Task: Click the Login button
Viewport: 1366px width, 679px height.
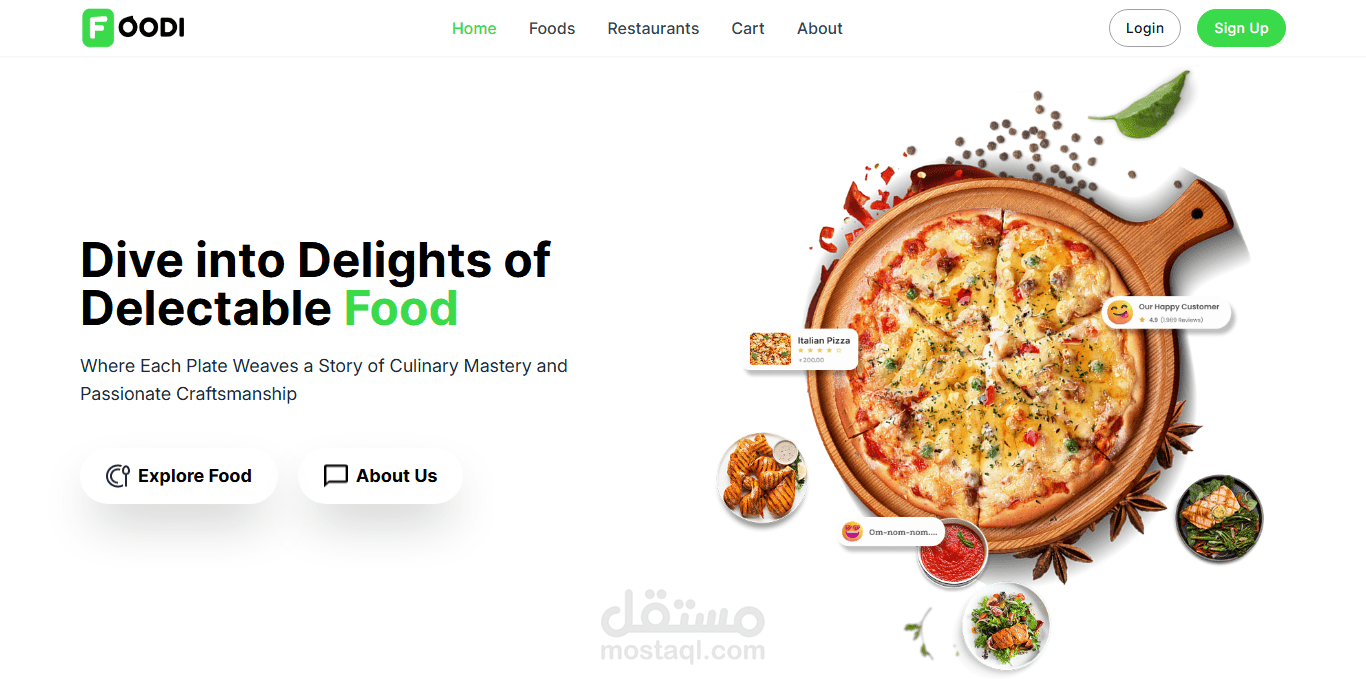Action: pos(1145,28)
